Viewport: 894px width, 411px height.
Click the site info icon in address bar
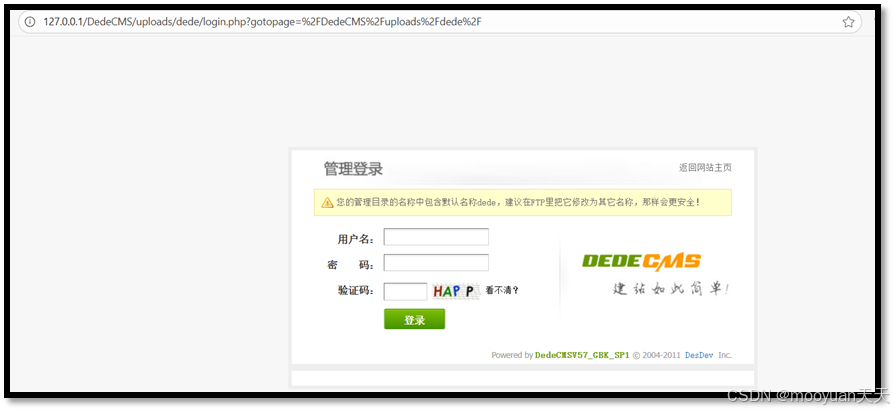(30, 22)
